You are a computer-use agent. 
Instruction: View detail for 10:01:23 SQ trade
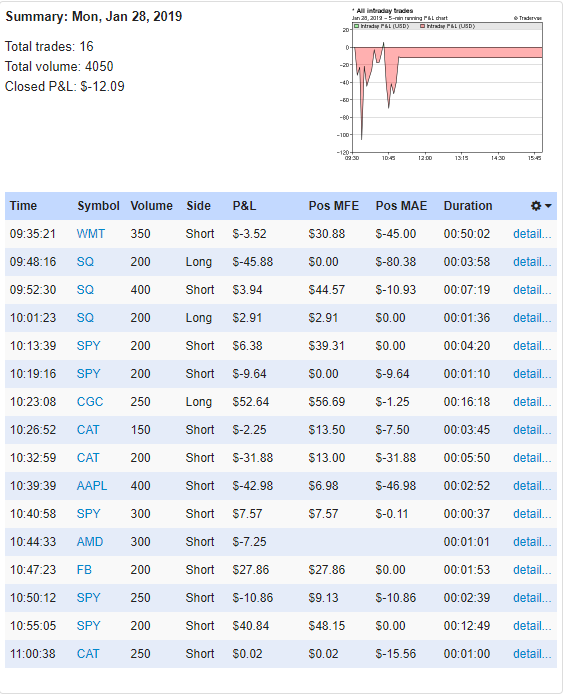(x=532, y=318)
